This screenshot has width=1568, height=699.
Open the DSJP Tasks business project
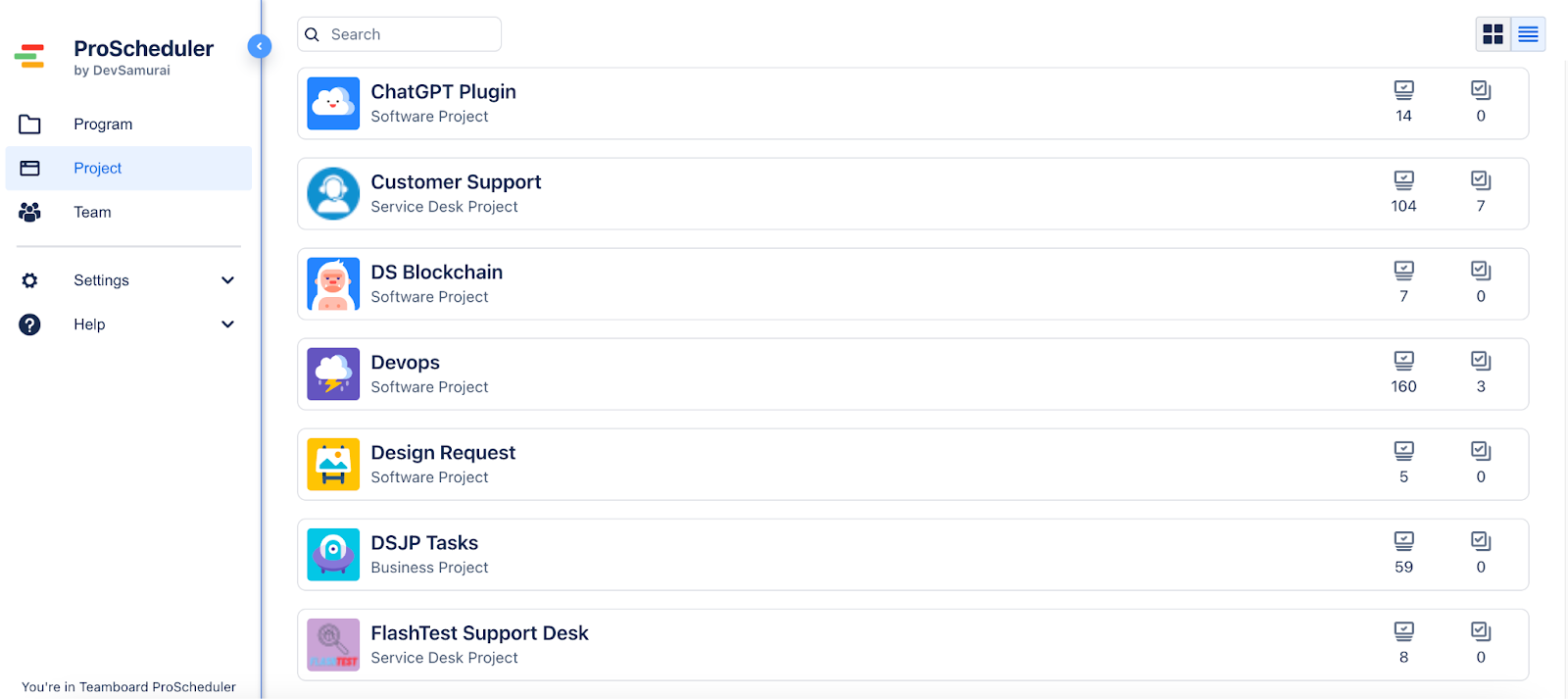pyautogui.click(x=424, y=542)
